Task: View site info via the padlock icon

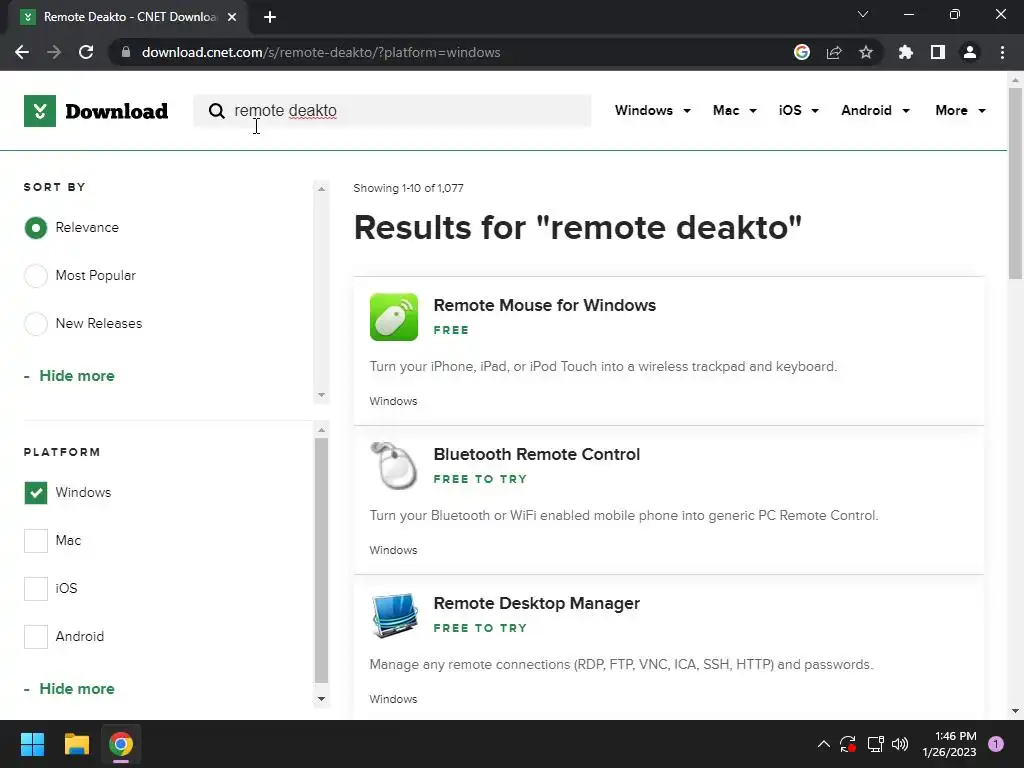Action: (126, 52)
